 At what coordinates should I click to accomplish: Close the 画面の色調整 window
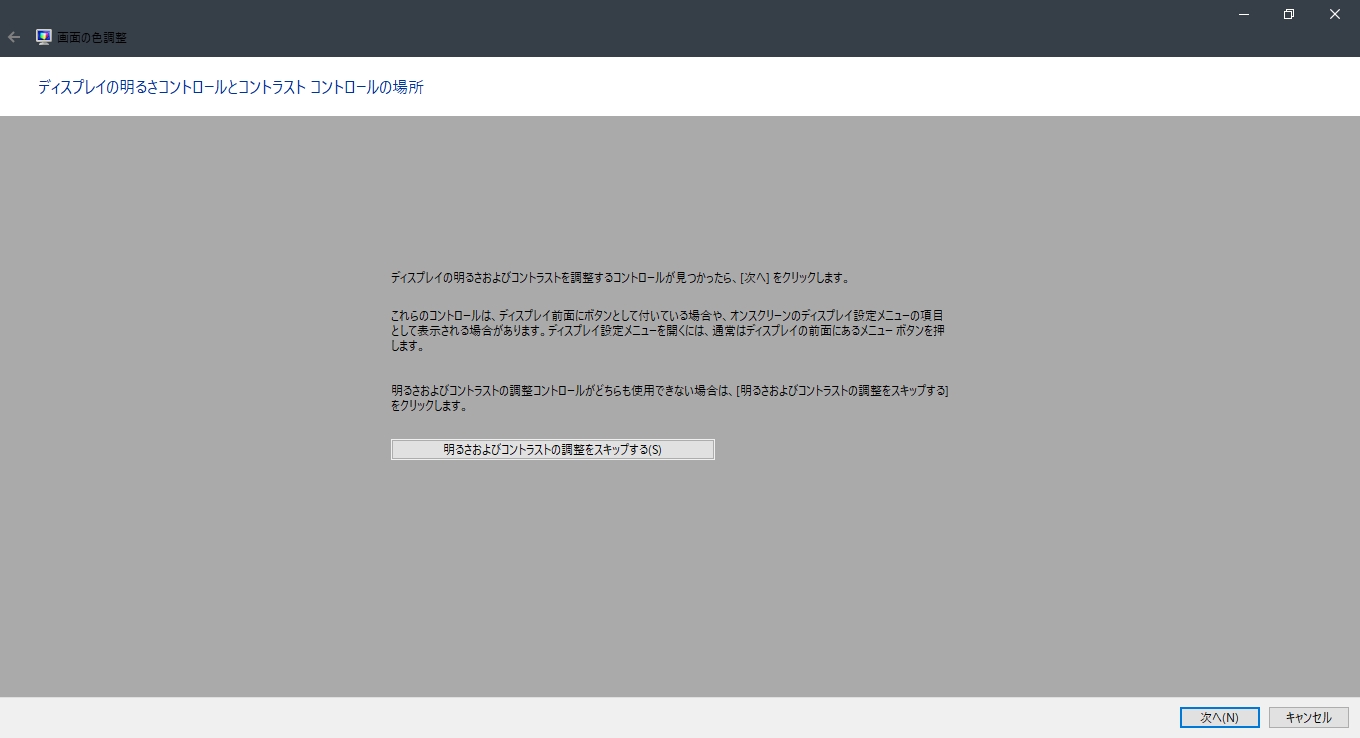tap(1335, 14)
